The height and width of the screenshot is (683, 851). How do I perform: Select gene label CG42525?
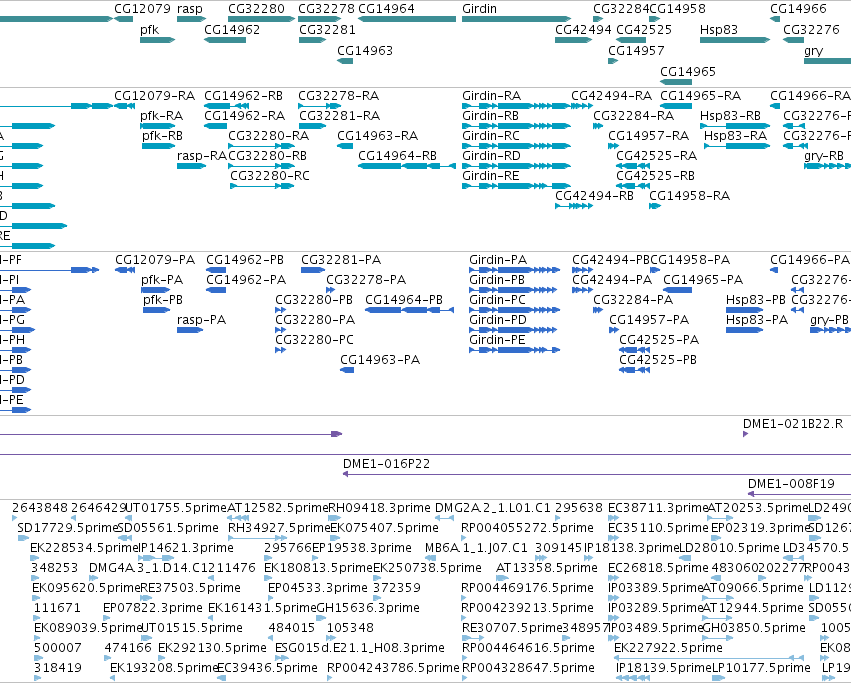[x=644, y=29]
